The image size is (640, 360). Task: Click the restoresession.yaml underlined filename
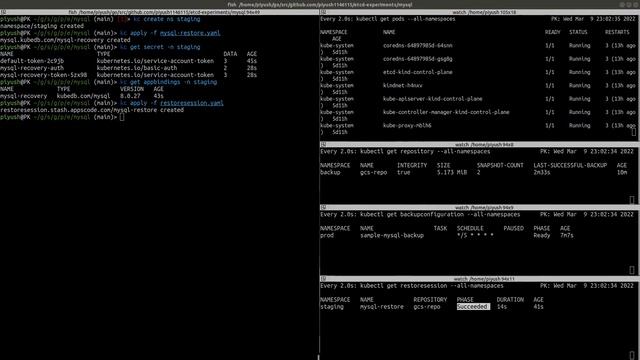pos(191,103)
